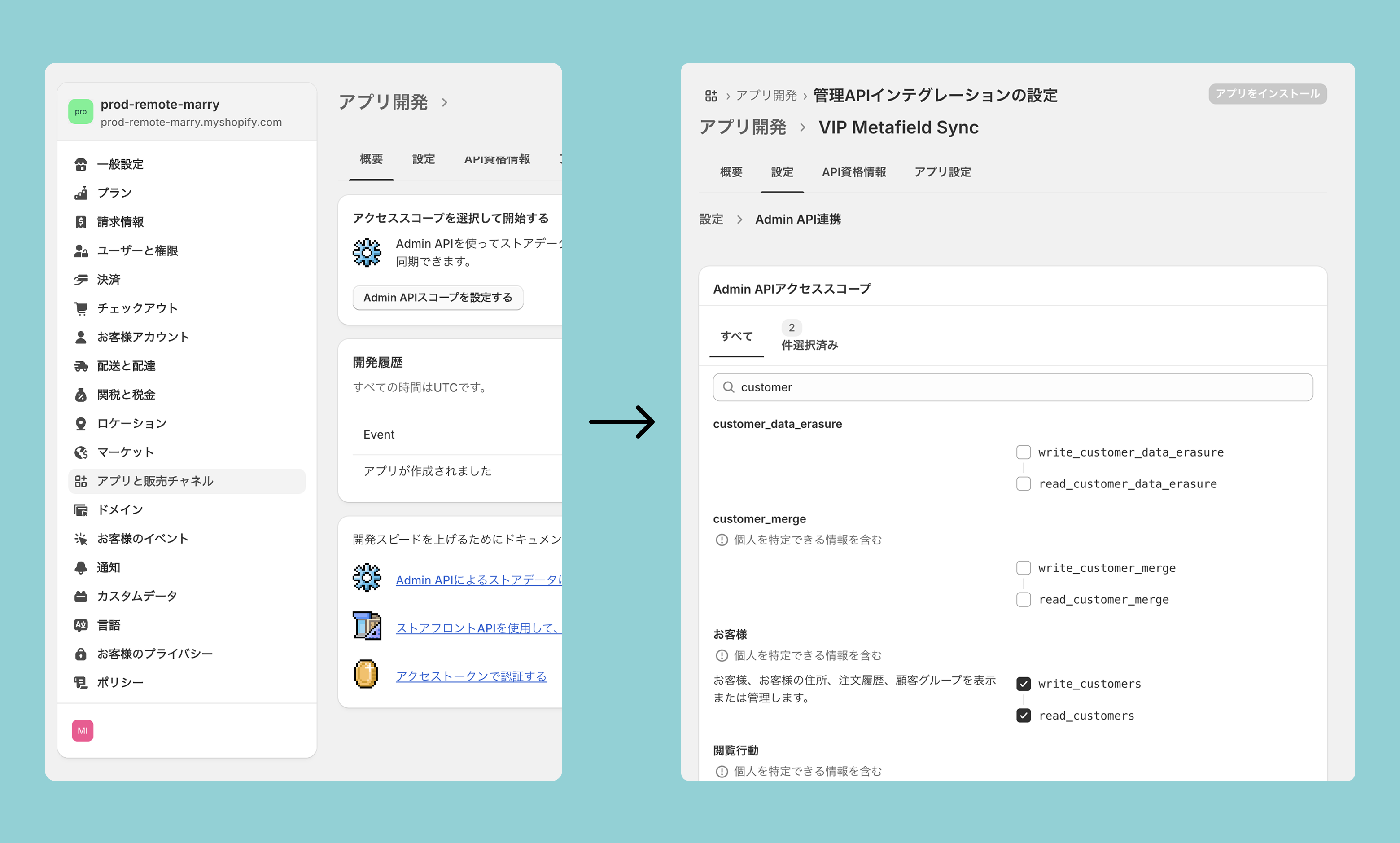Screen dimensions: 1400x843
Task: Click the apps grid icon in the breadcrumb
Action: click(711, 96)
